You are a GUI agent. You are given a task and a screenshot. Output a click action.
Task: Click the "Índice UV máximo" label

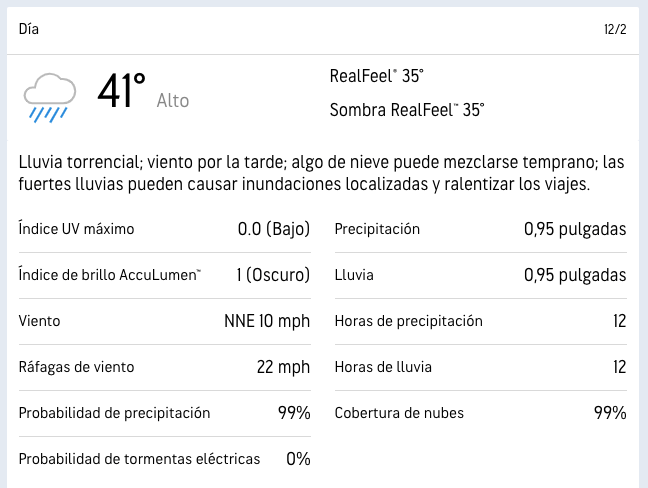tap(76, 229)
